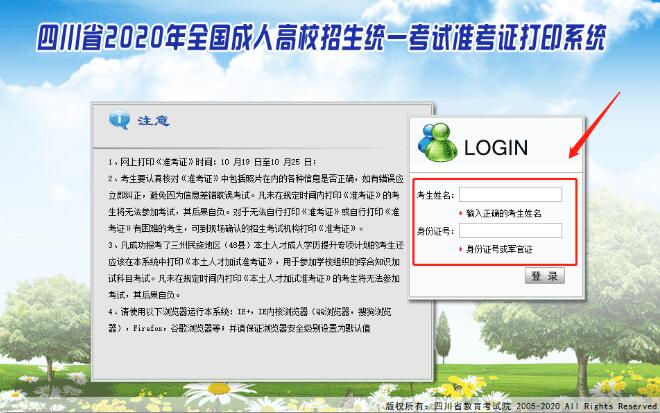Viewport: 660px width, 413px height.
Task: Click the line starting 2、考生要认真核对
Action: pyautogui.click(x=256, y=179)
